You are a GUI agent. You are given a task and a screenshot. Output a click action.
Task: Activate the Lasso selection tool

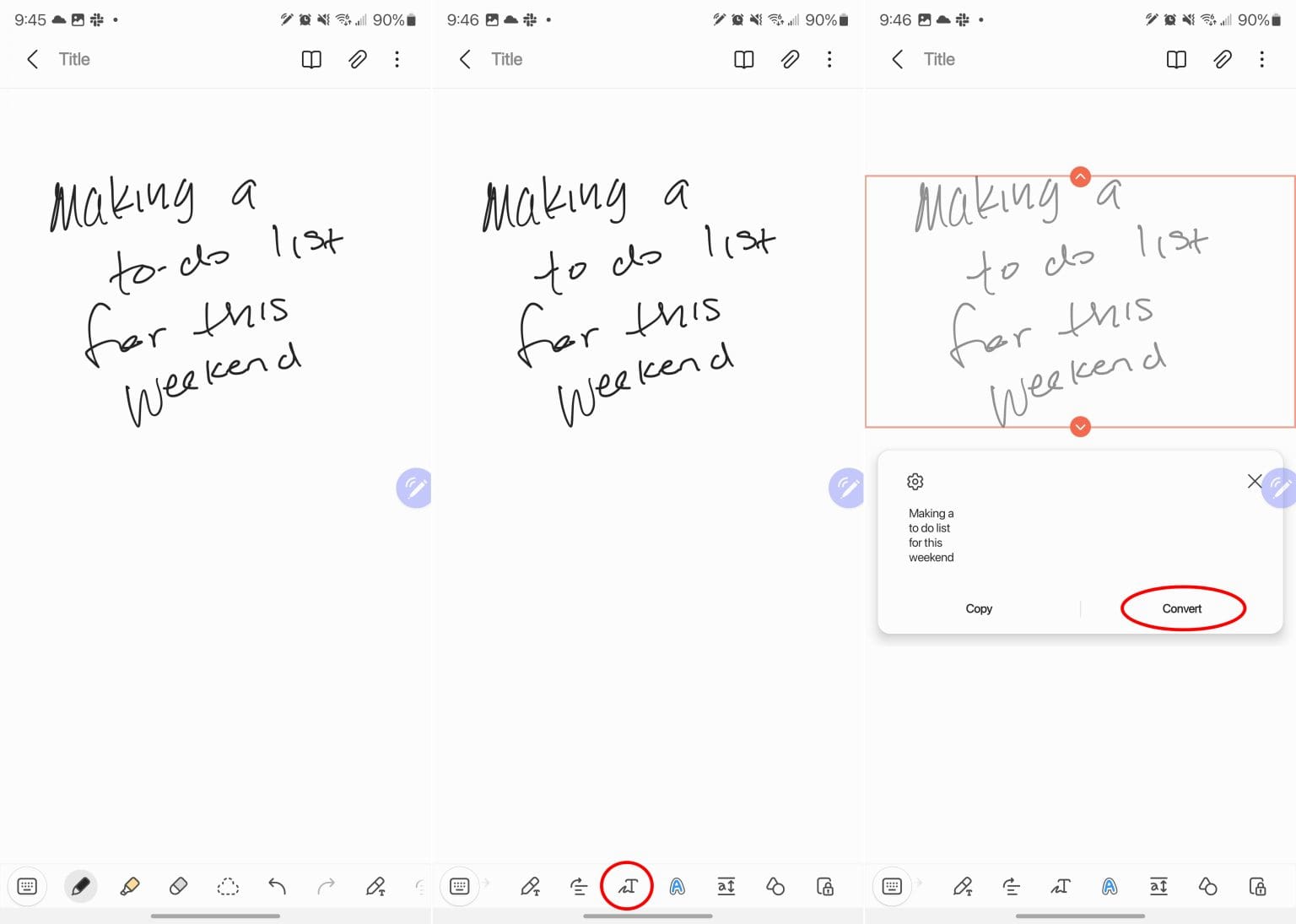pyautogui.click(x=227, y=886)
